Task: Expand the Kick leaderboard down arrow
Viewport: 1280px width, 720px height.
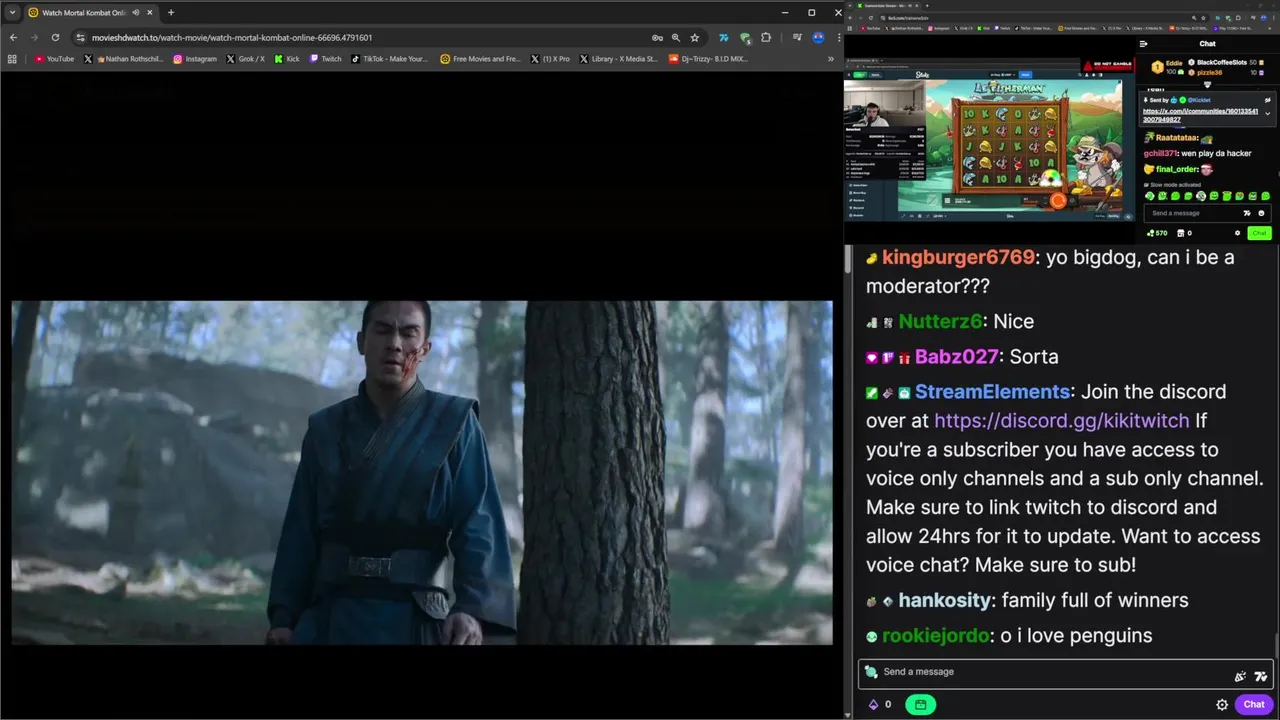Action: [x=1207, y=85]
